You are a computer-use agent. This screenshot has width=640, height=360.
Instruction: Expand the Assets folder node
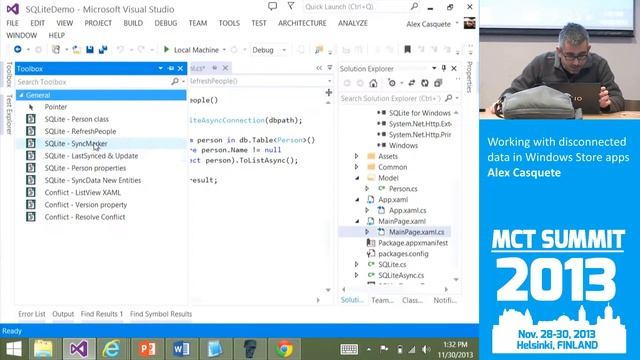356,156
